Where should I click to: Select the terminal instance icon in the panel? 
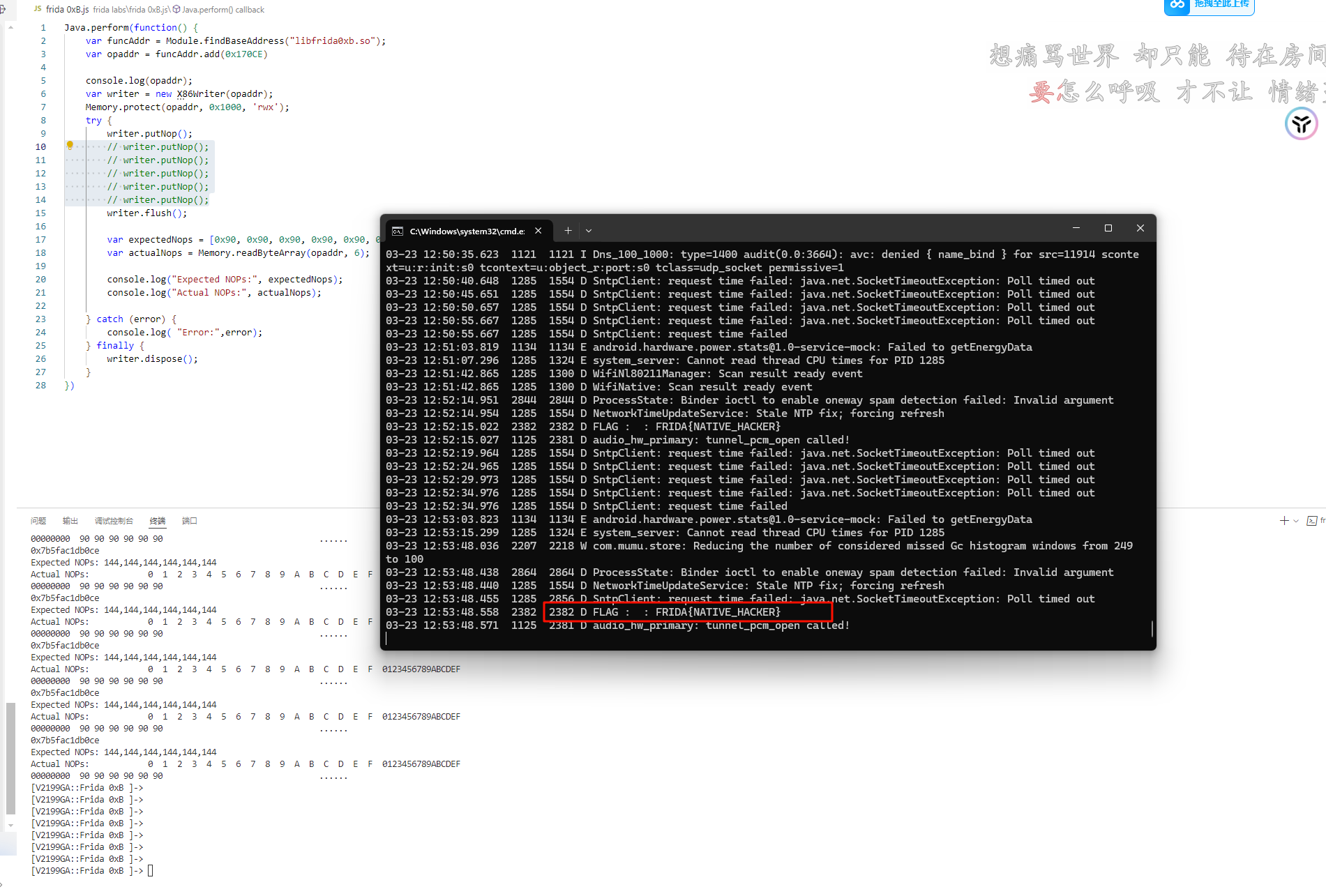pyautogui.click(x=1312, y=520)
